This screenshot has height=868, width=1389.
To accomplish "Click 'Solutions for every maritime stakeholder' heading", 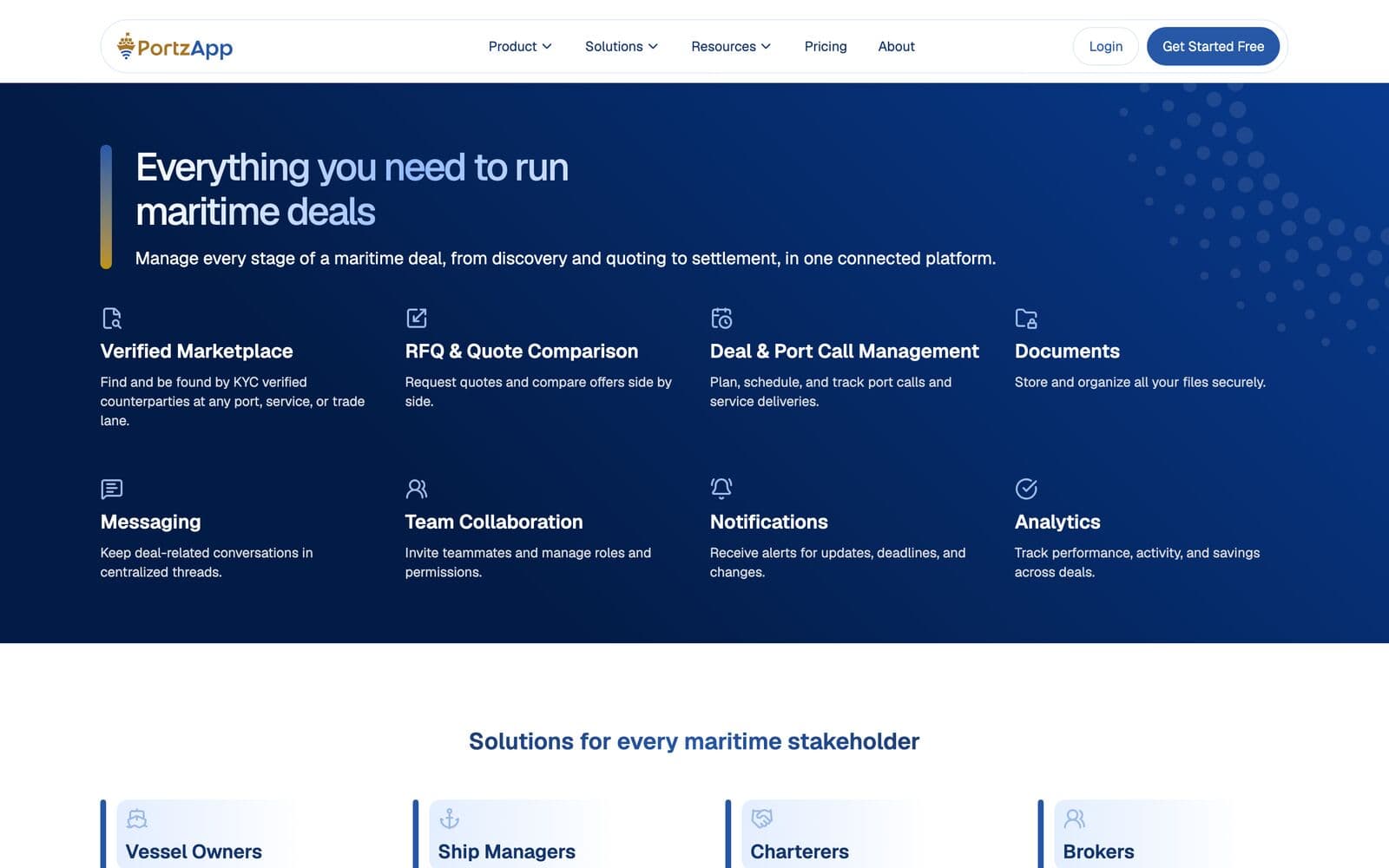I will point(694,741).
